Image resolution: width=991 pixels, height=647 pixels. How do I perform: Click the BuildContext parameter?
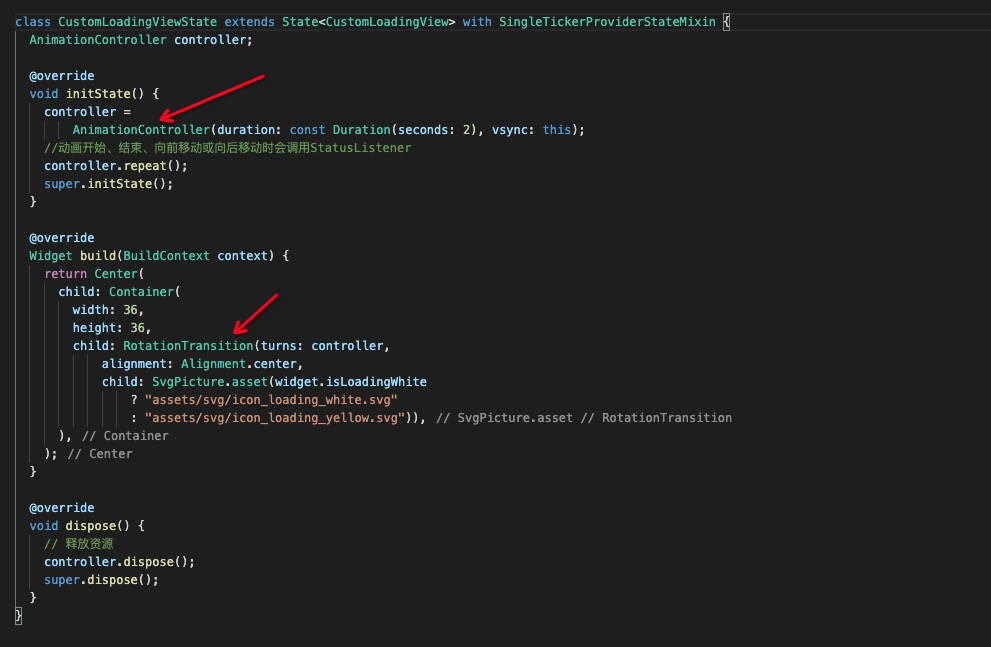[168, 255]
